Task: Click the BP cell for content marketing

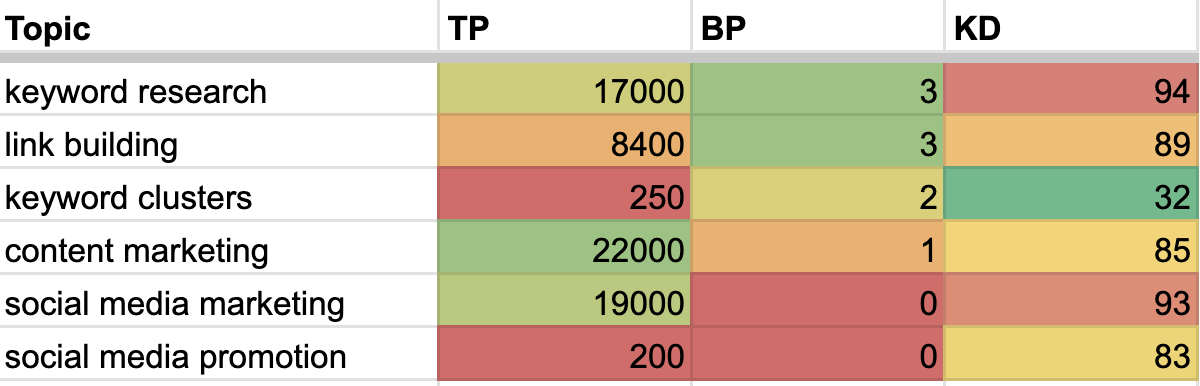Action: 817,251
